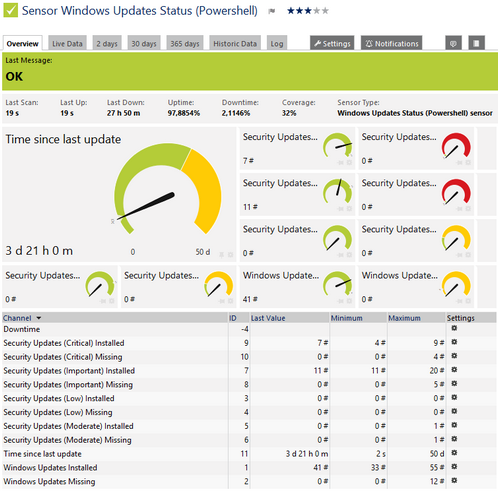The width and height of the screenshot is (498, 491).
Task: Sort table by Last Value column header
Action: [x=268, y=318]
